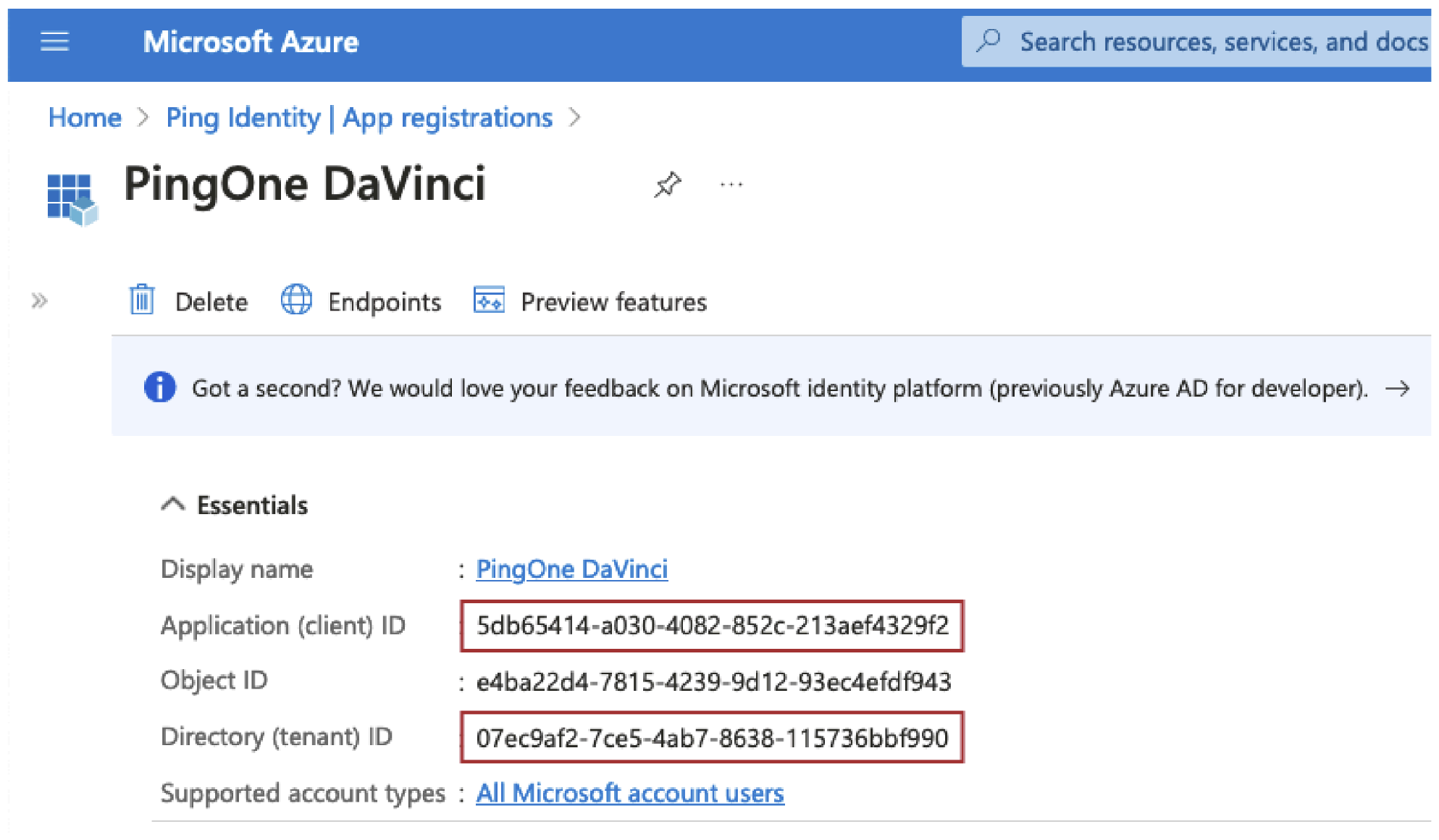Click the Endpoints globe icon
The height and width of the screenshot is (840, 1439).
pyautogui.click(x=296, y=300)
